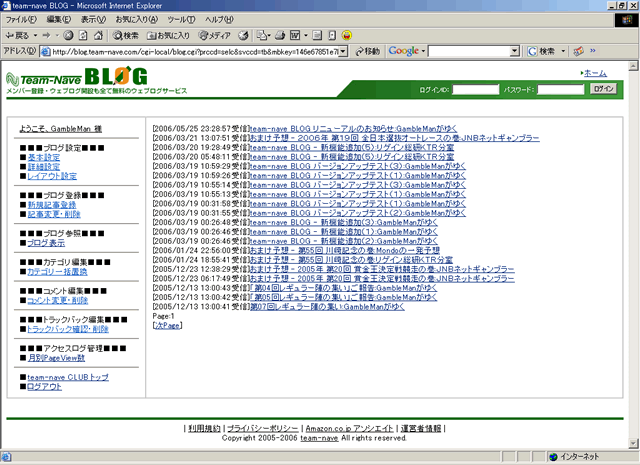Click the ログアウト link

coord(44,386)
